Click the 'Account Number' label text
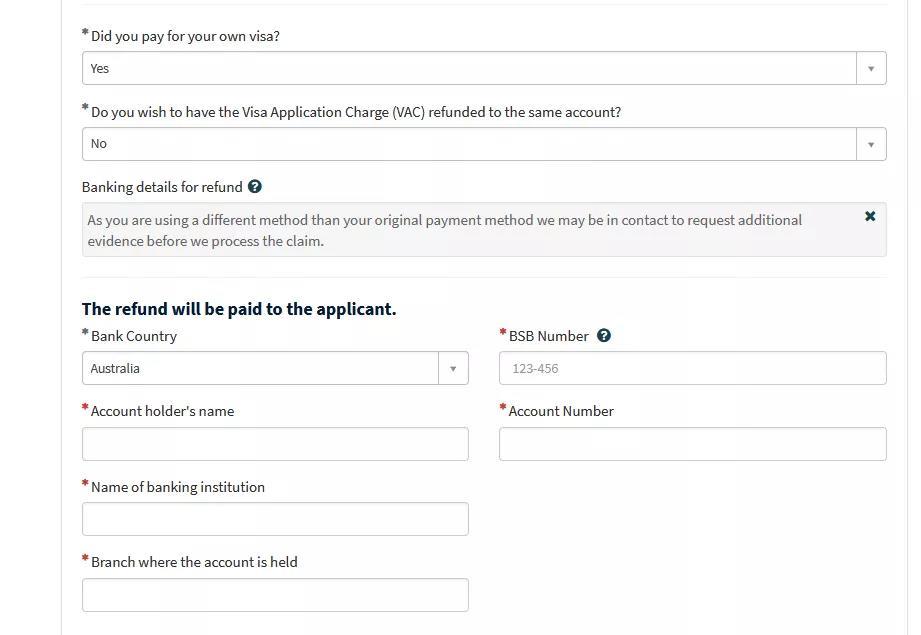921x635 pixels. pos(561,411)
